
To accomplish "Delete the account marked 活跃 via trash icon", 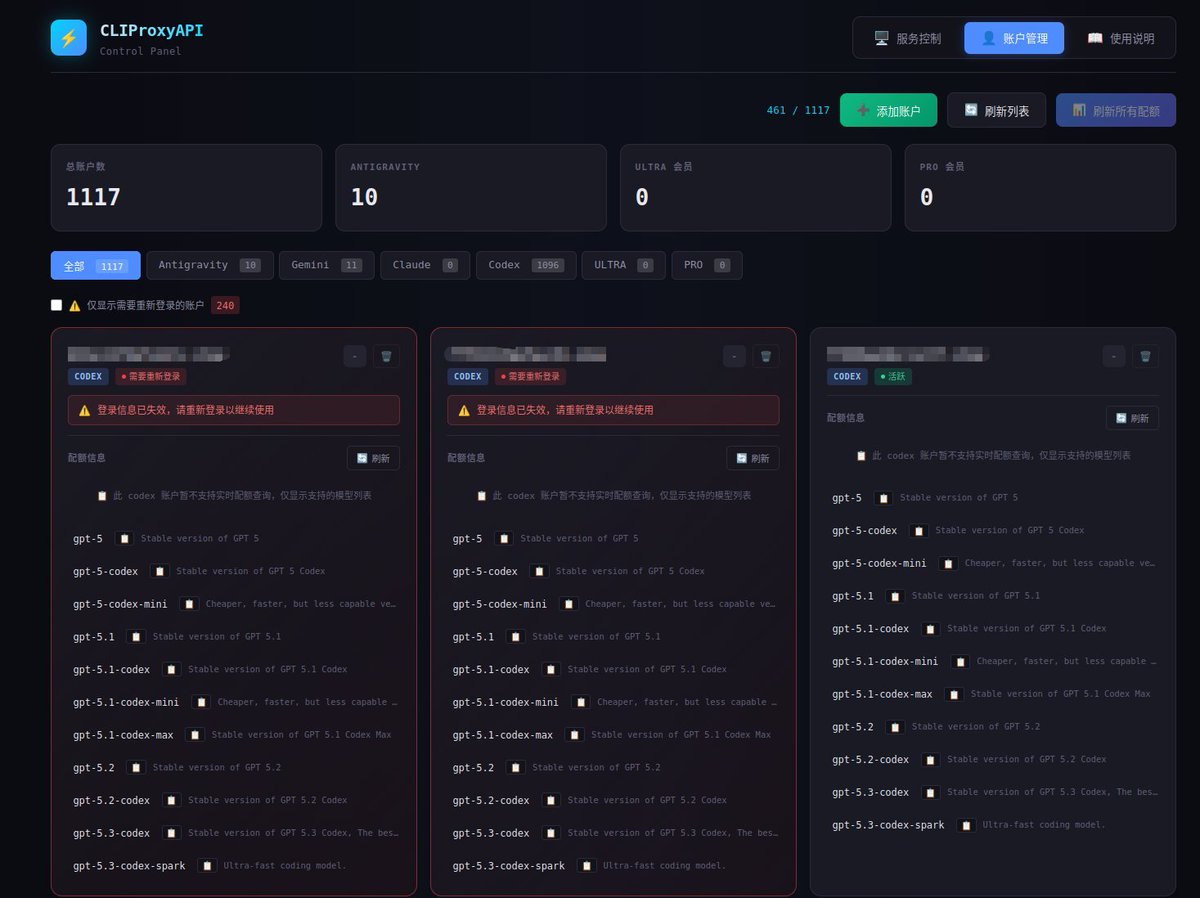I will [1145, 356].
